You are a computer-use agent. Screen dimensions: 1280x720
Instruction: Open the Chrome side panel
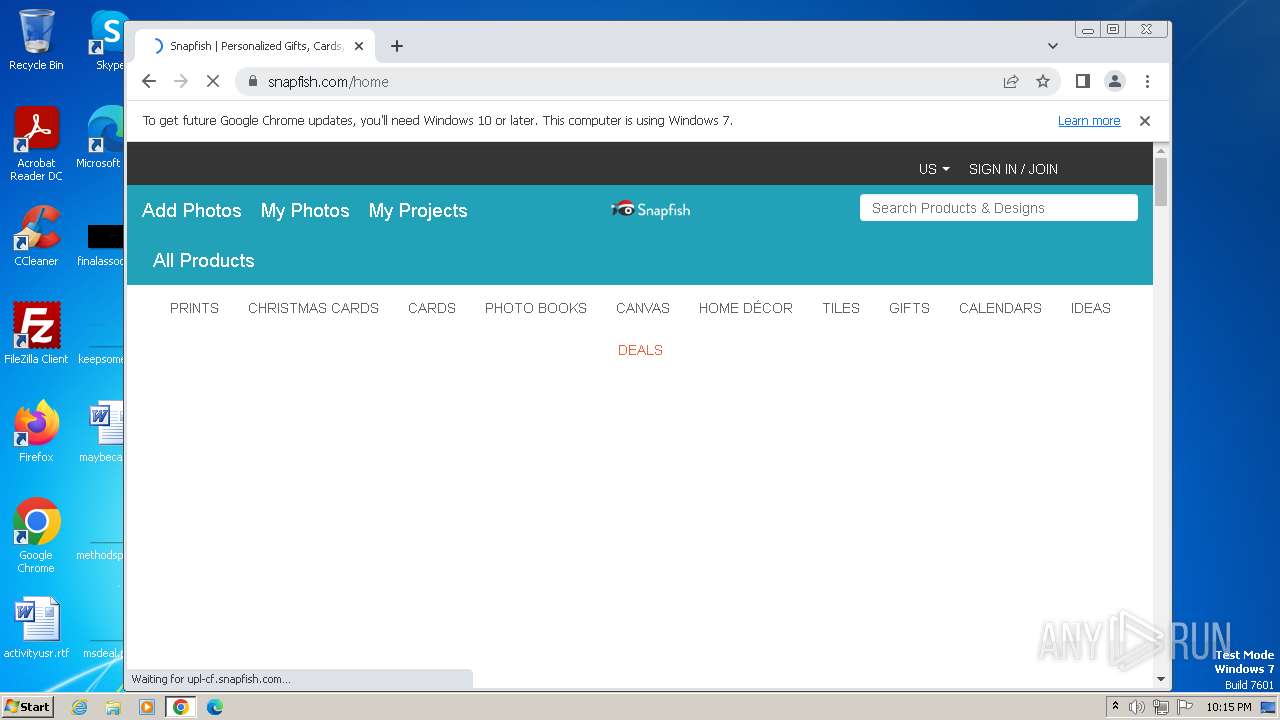pos(1082,81)
